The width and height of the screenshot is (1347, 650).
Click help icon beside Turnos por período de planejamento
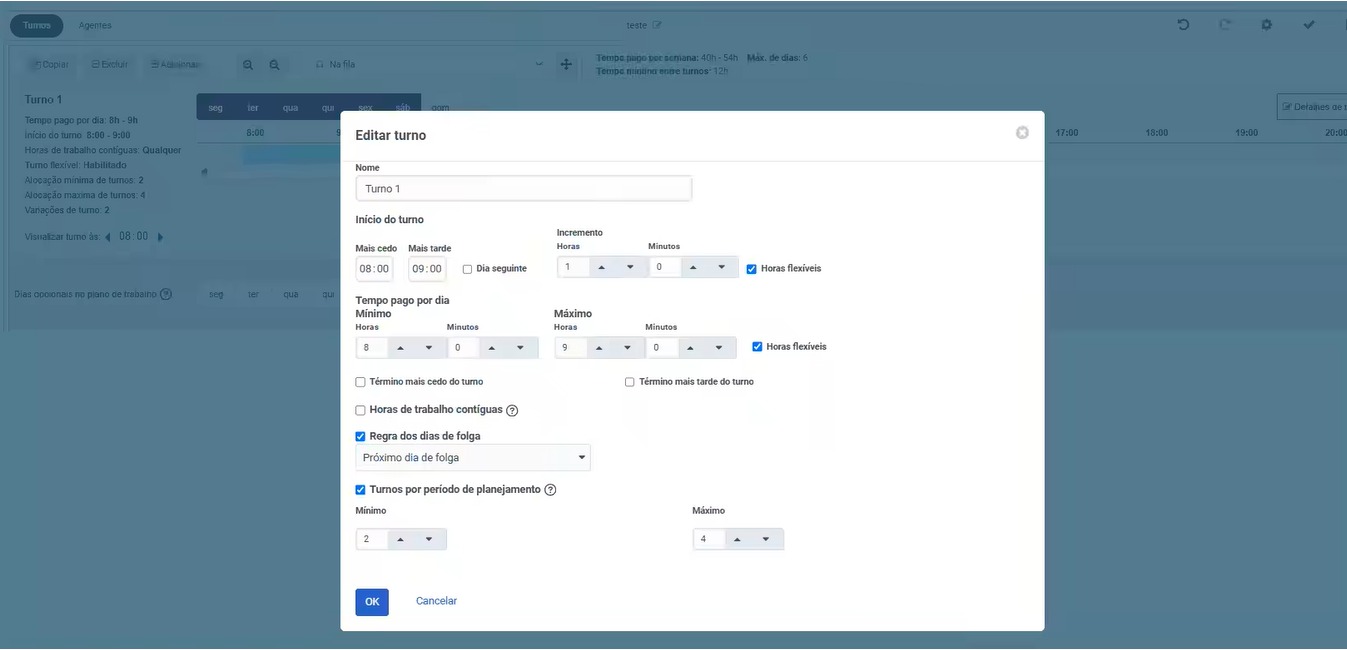tap(550, 490)
